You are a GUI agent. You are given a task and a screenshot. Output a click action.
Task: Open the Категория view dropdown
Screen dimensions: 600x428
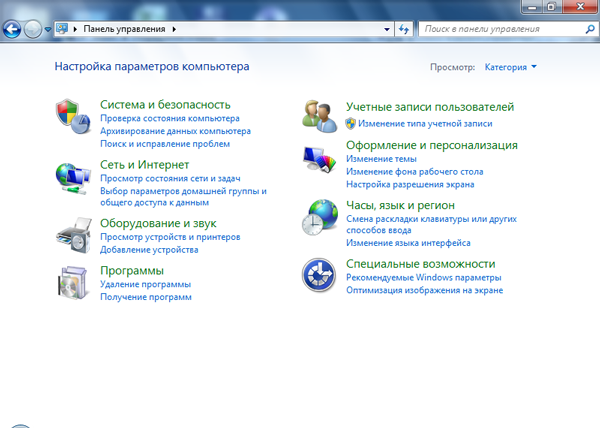coord(510,67)
